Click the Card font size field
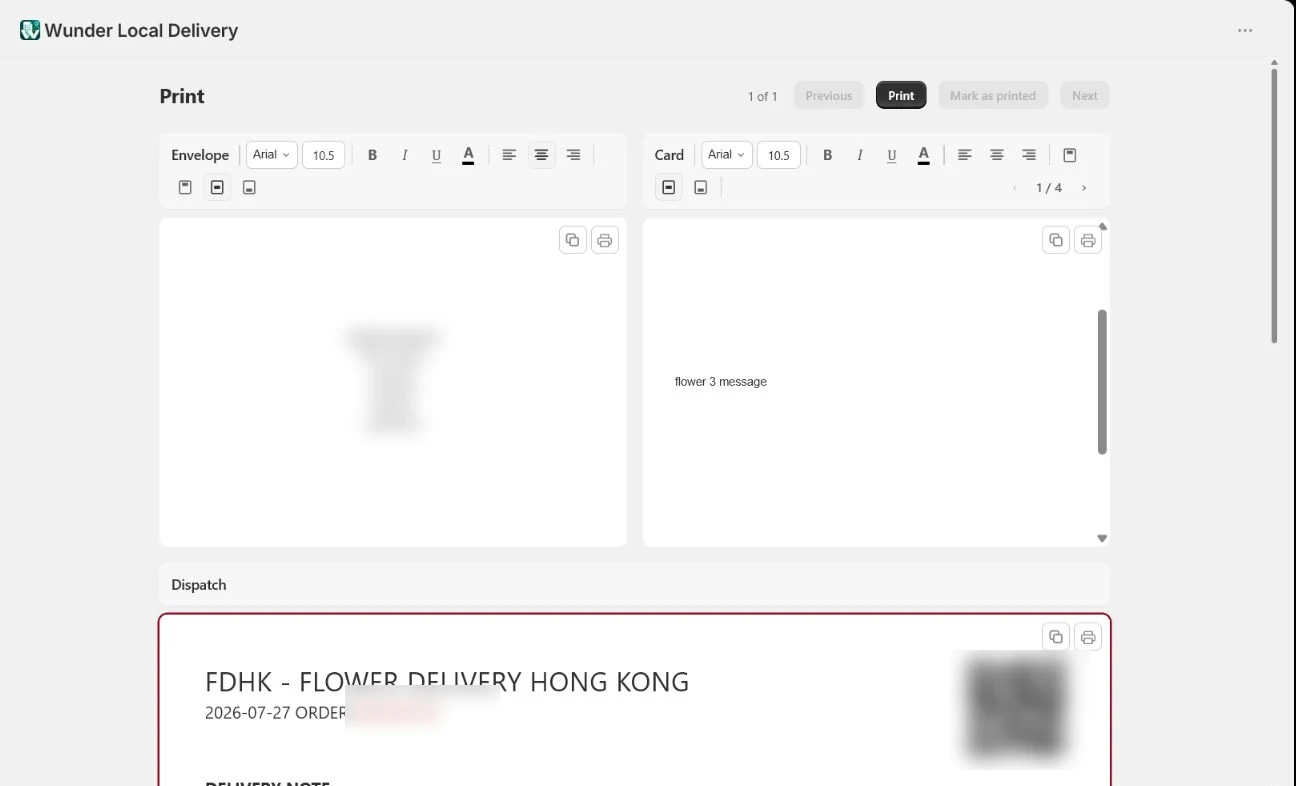 tap(779, 155)
